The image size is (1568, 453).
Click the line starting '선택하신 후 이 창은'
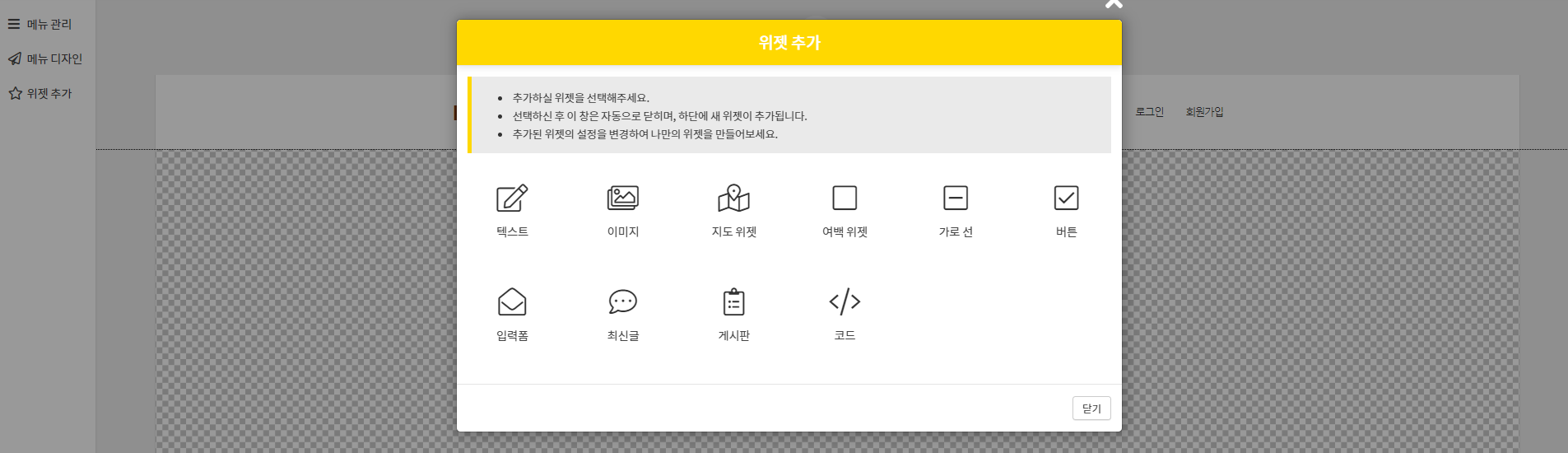(659, 116)
